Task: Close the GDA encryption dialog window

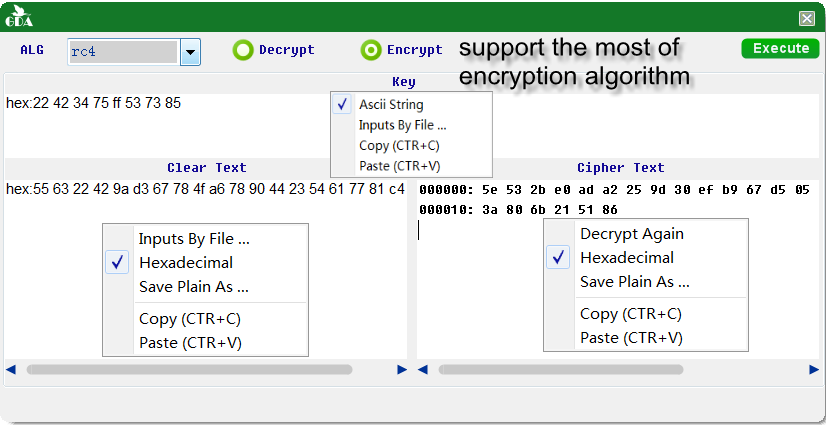Action: (807, 19)
